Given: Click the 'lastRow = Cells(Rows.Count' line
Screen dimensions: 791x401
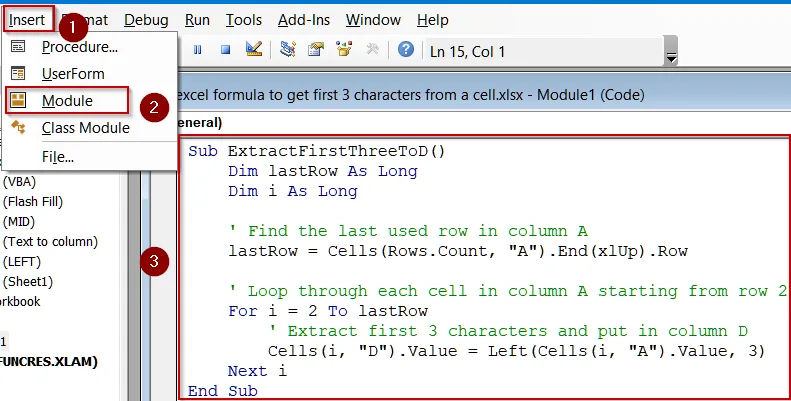Looking at the screenshot, I should click(x=458, y=251).
